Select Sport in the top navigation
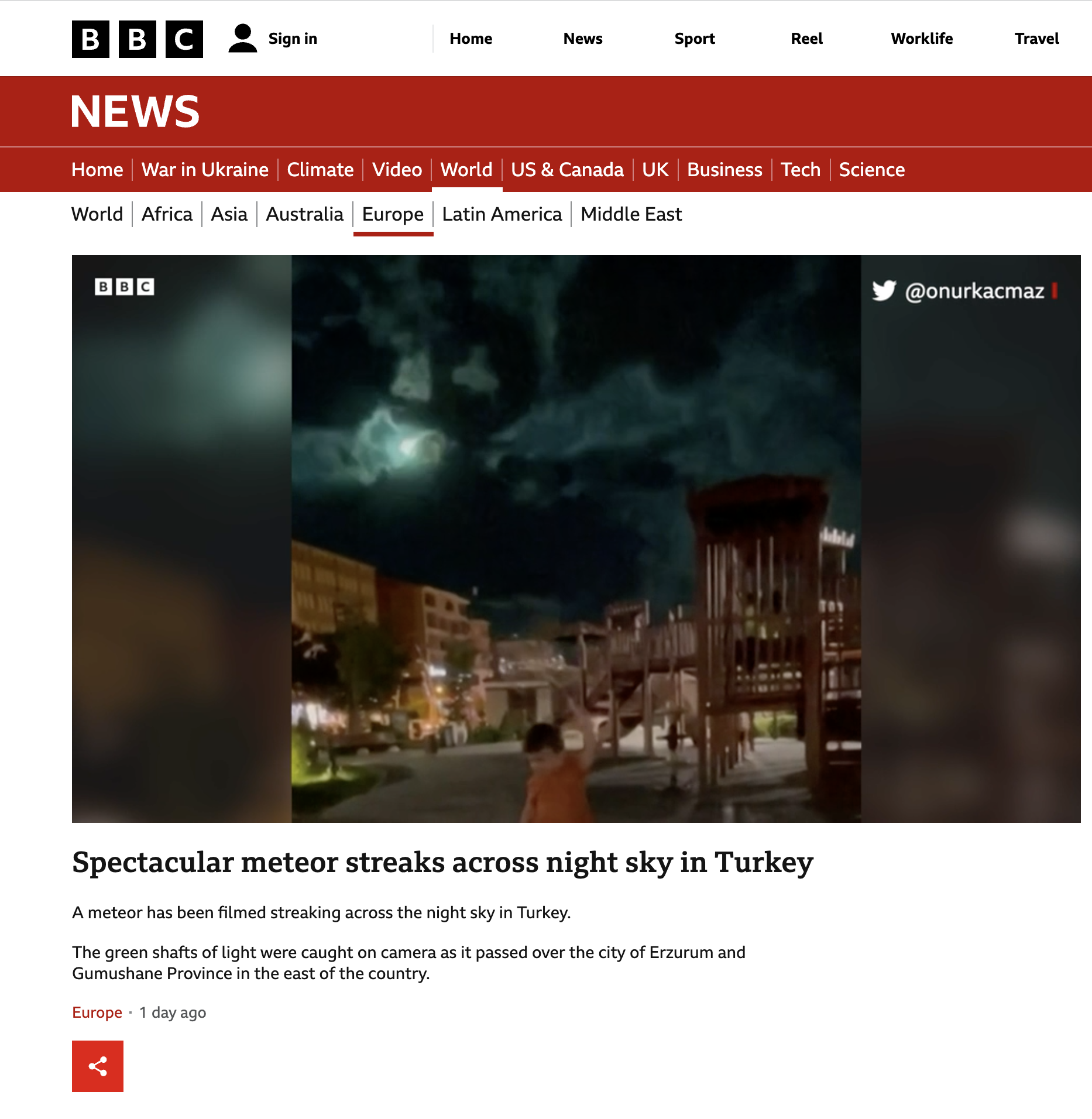Image resolution: width=1092 pixels, height=1119 pixels. coord(695,39)
